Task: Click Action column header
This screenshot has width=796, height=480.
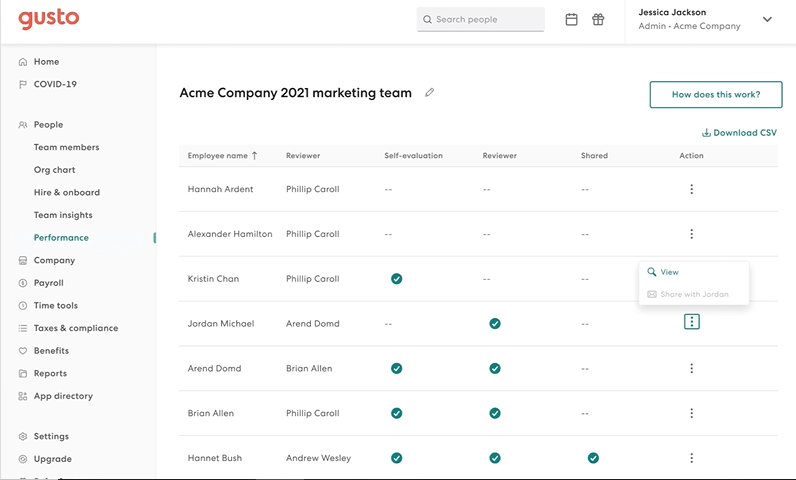Action: coord(691,156)
